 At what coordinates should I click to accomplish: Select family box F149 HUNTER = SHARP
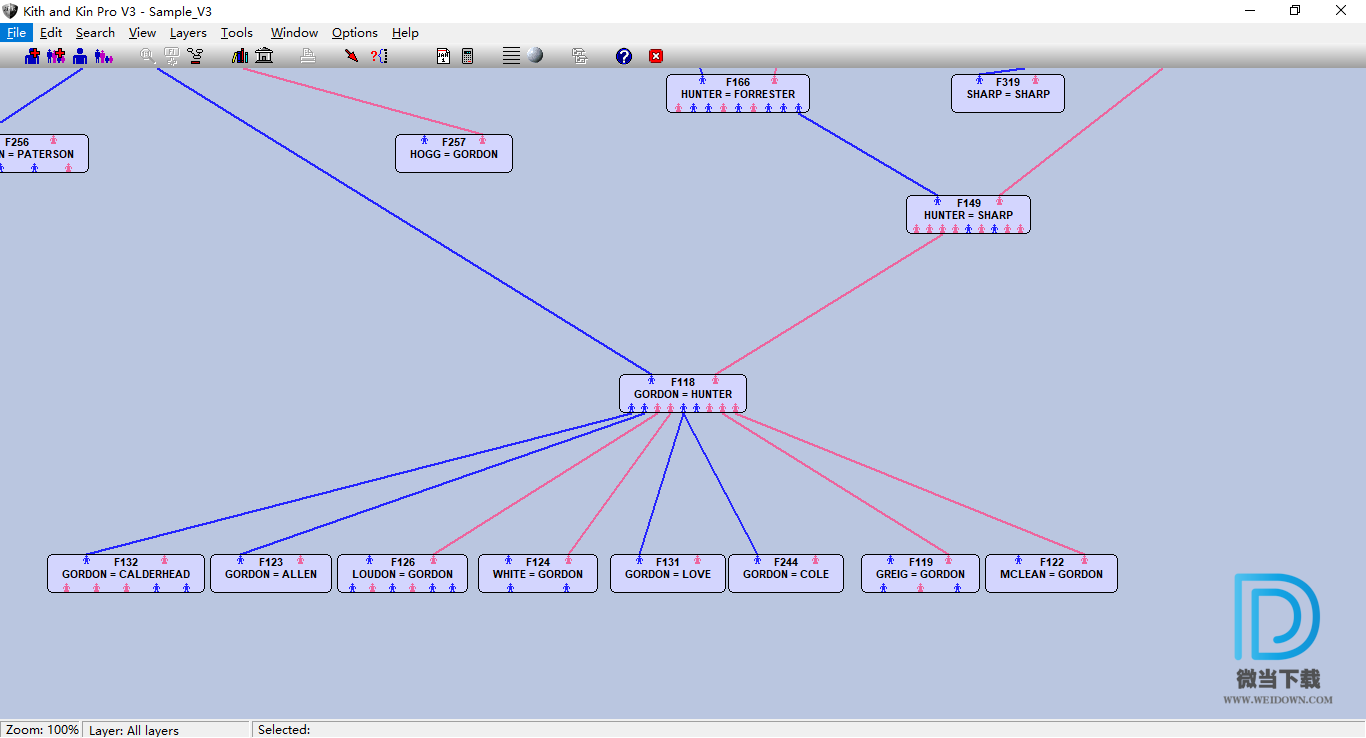tap(968, 215)
